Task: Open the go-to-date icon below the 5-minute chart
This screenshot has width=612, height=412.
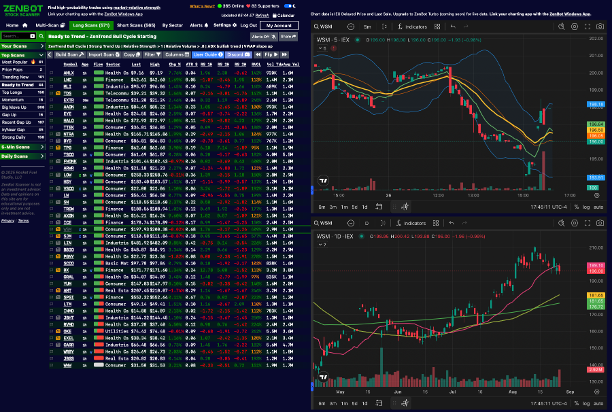Action: click(379, 207)
